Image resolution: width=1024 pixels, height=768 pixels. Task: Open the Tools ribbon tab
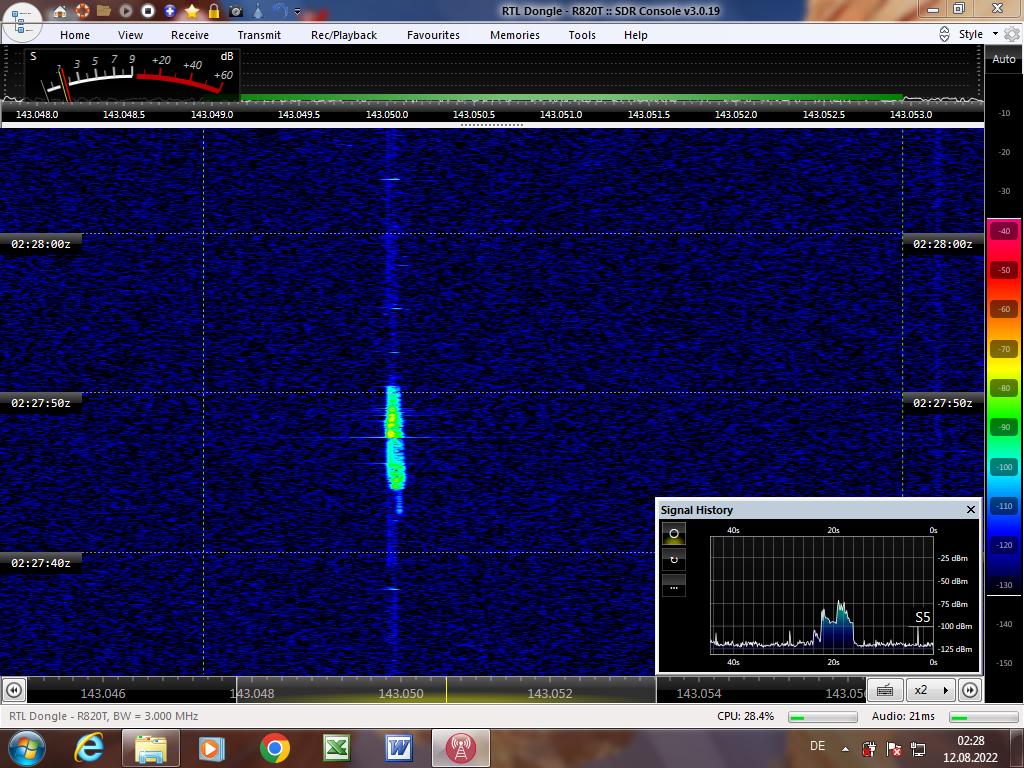582,35
